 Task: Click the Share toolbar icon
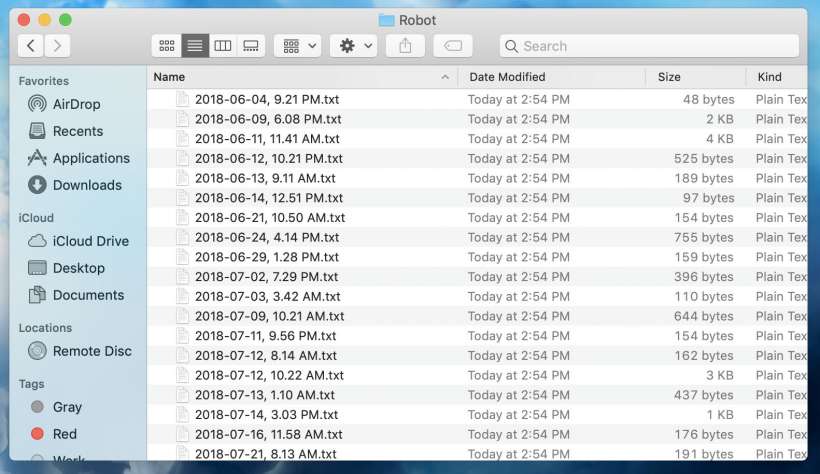coord(405,46)
